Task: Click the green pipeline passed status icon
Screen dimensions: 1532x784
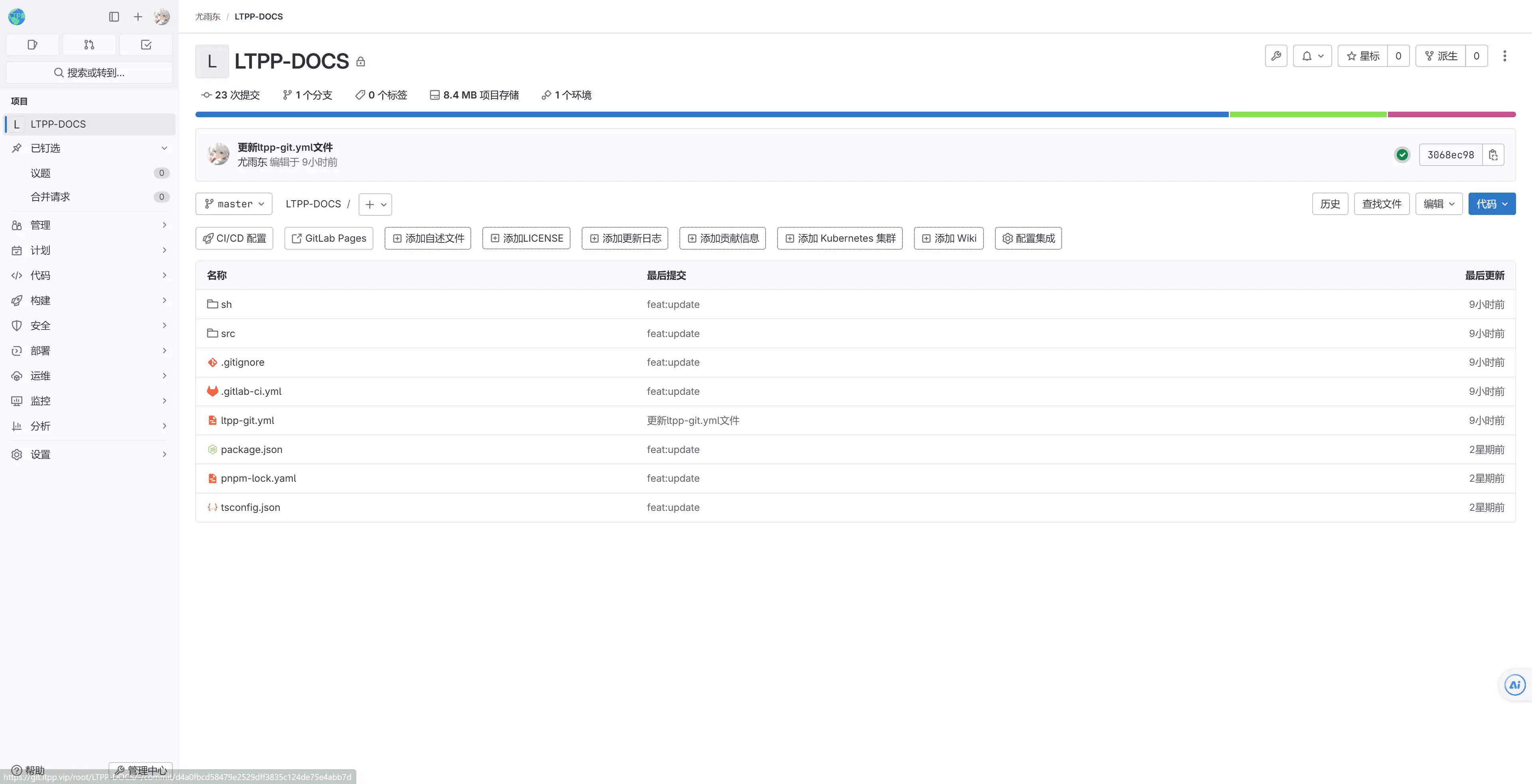Action: [1402, 155]
